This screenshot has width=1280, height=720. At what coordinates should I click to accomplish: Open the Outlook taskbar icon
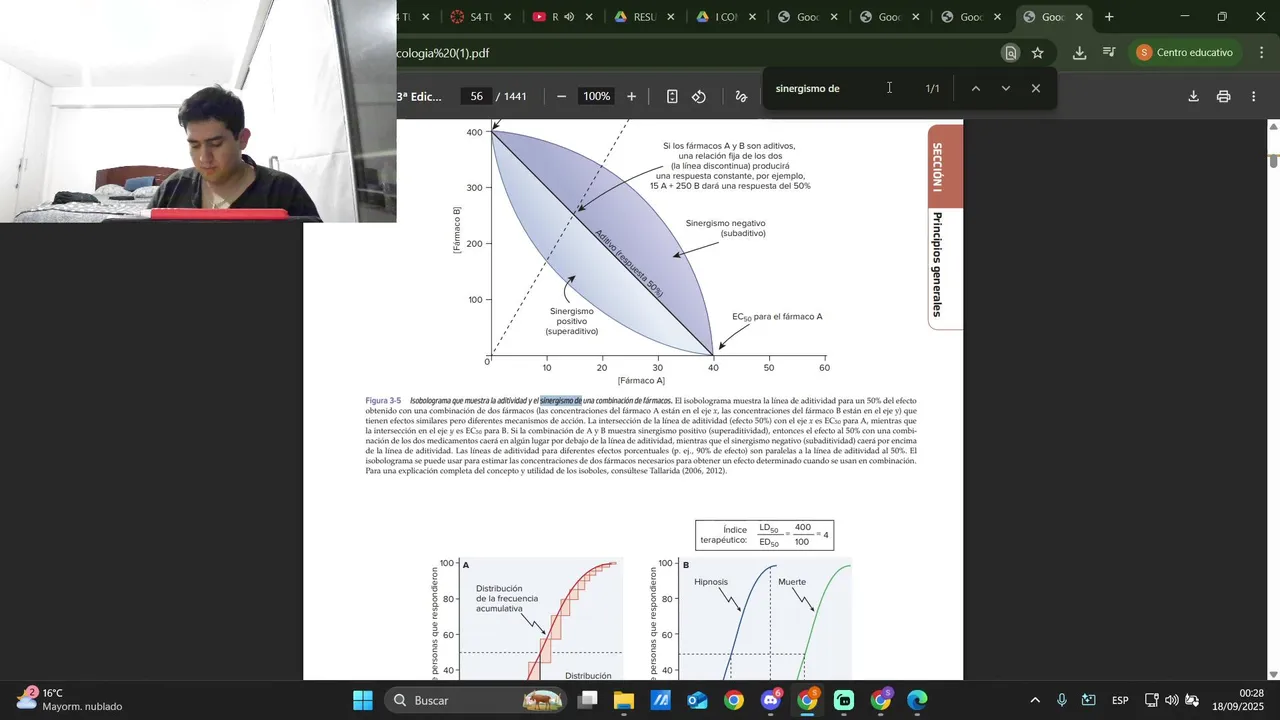698,700
